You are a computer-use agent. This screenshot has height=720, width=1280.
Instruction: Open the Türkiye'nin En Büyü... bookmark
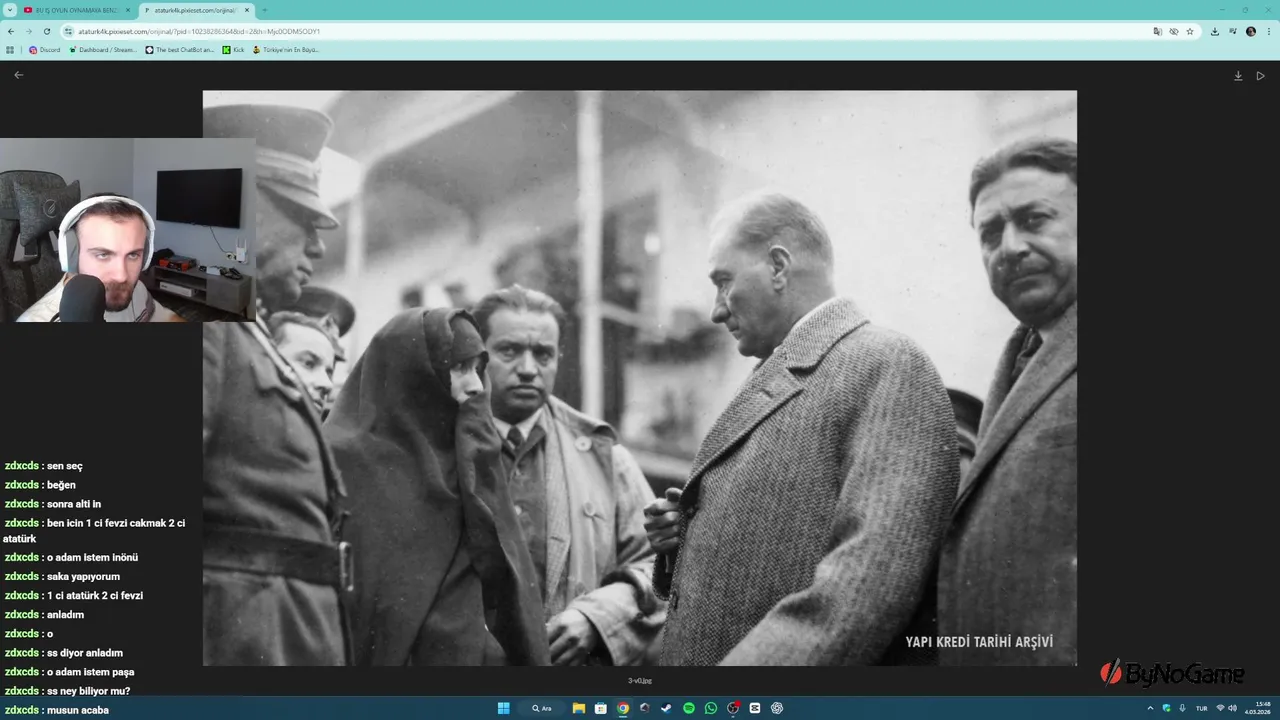[x=286, y=49]
